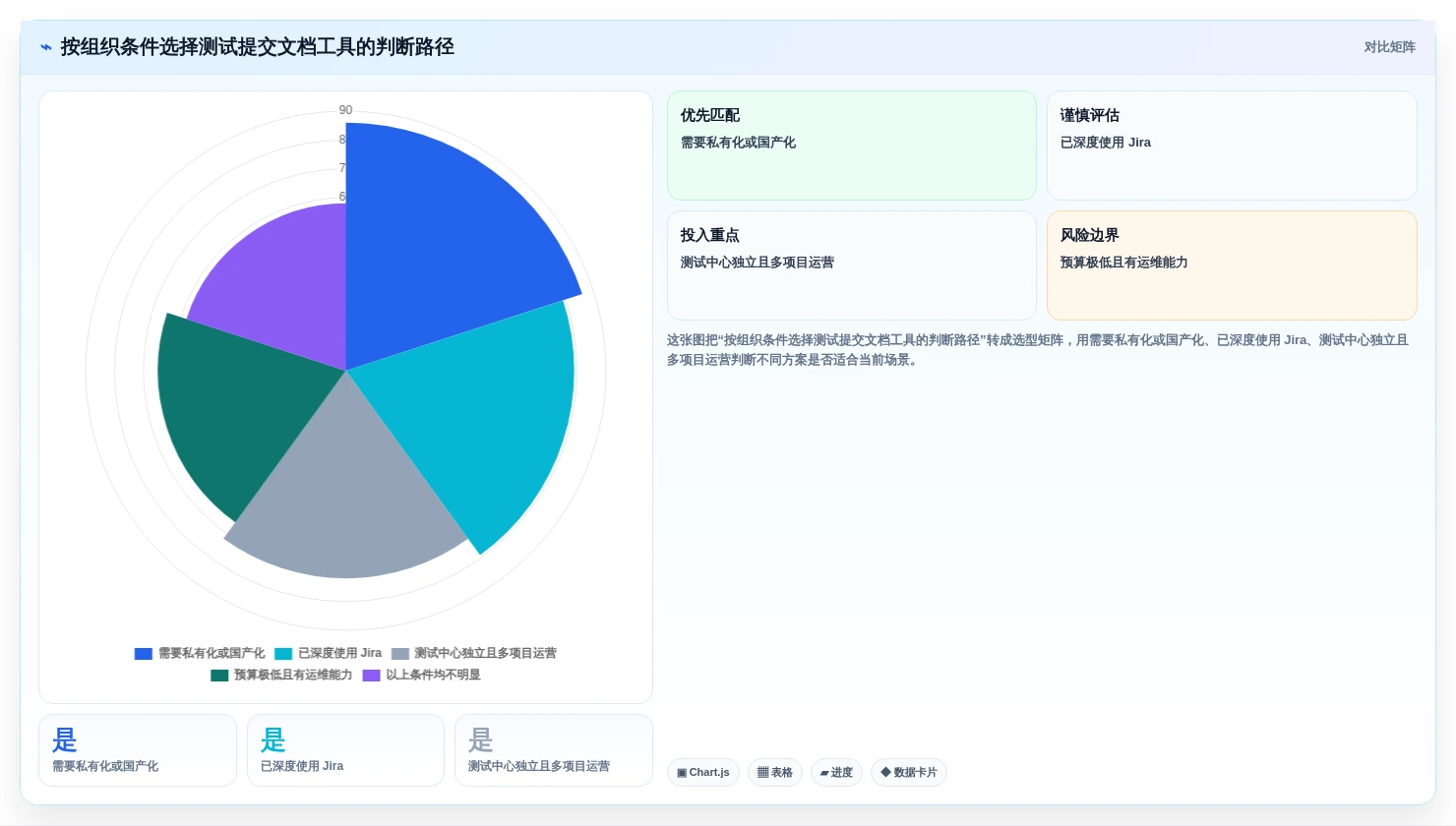Toggle the 测试中心独立且多项目运营 legend item

[x=474, y=653]
